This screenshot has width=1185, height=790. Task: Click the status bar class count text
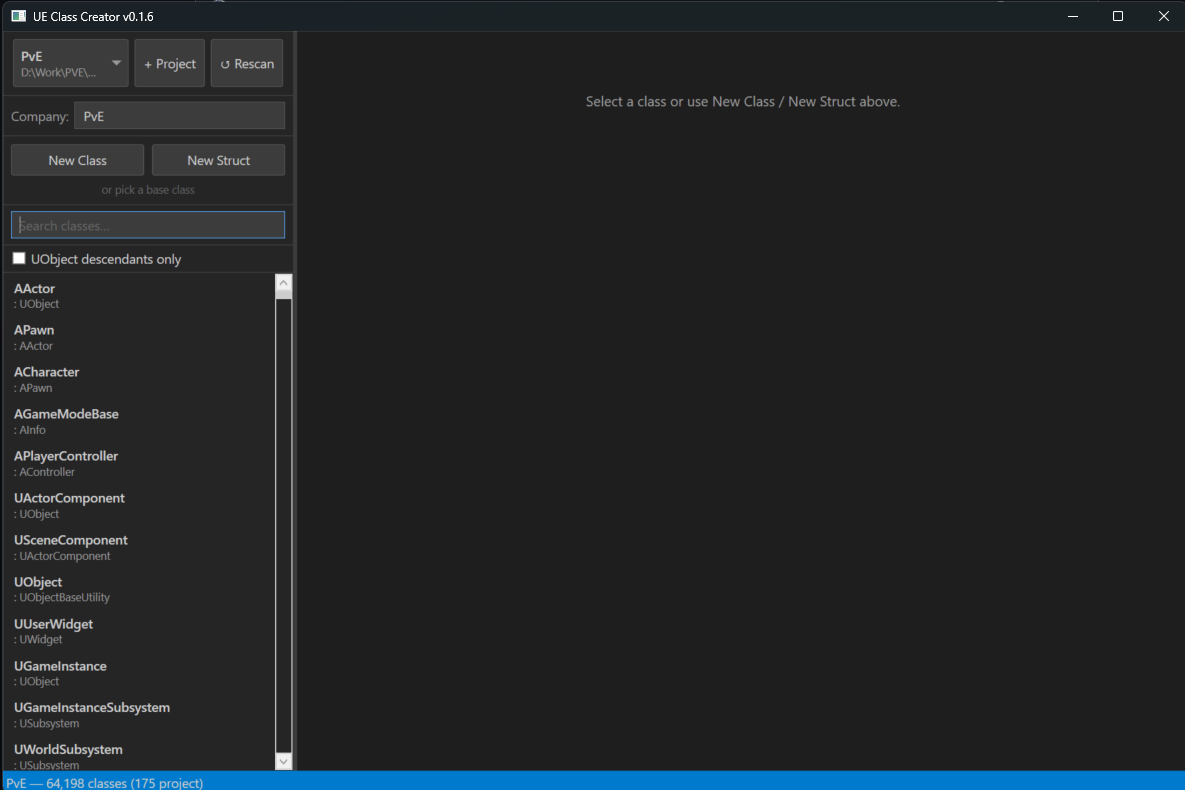[105, 783]
